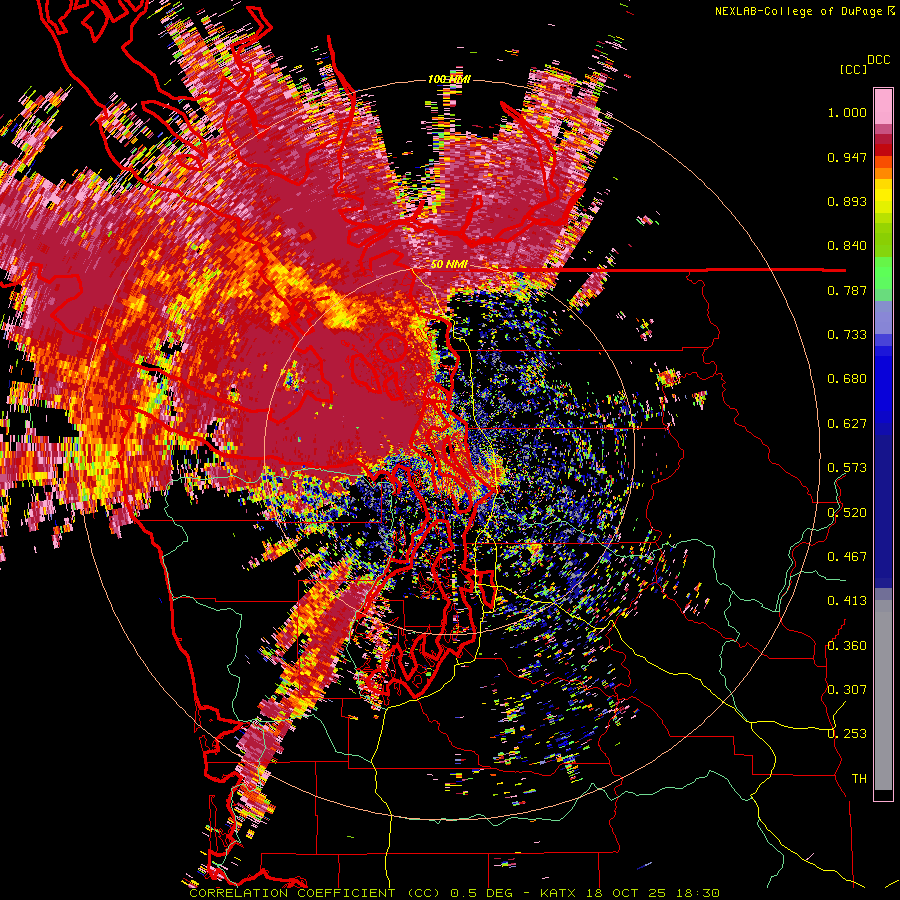Click the gray band of the color scale
900x900 pixels.
883,695
